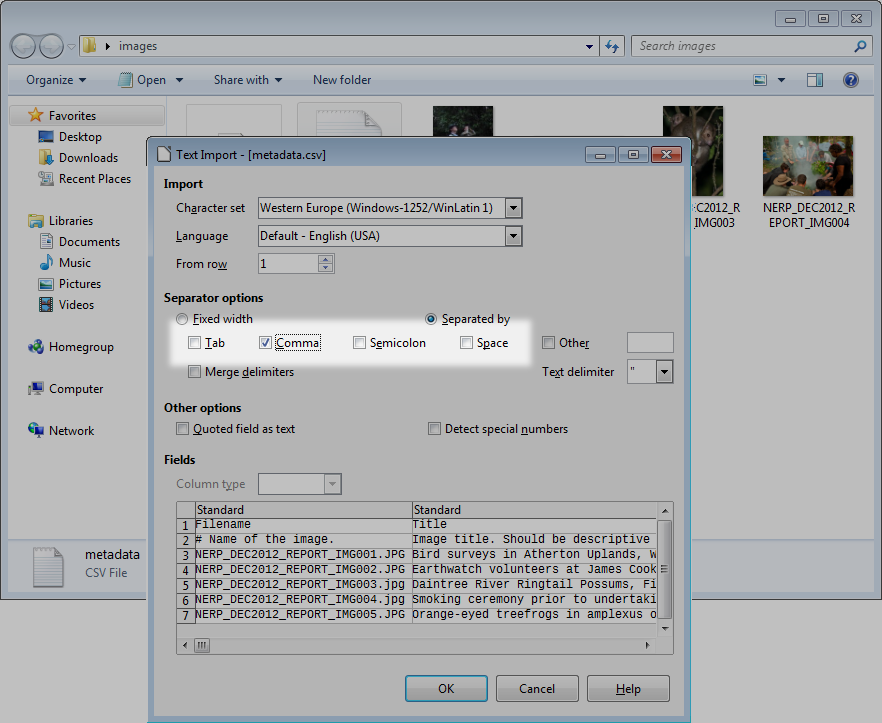The image size is (882, 723).
Task: Click Open in the Explorer toolbar
Action: point(142,80)
